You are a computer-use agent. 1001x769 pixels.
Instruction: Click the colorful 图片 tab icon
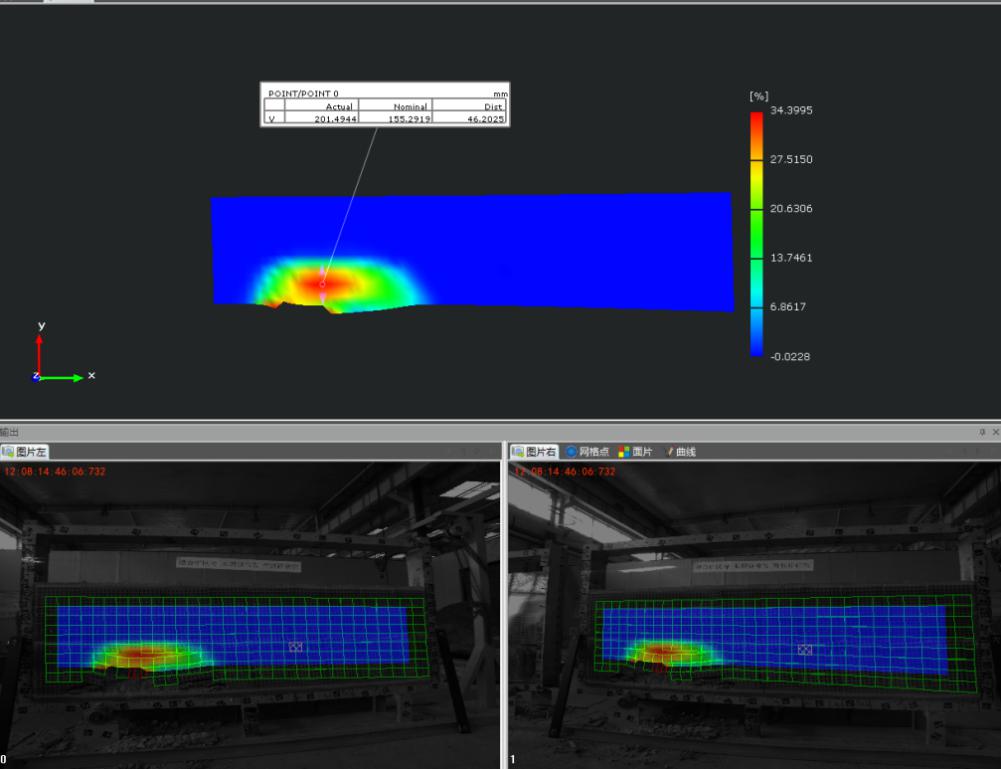[623, 452]
